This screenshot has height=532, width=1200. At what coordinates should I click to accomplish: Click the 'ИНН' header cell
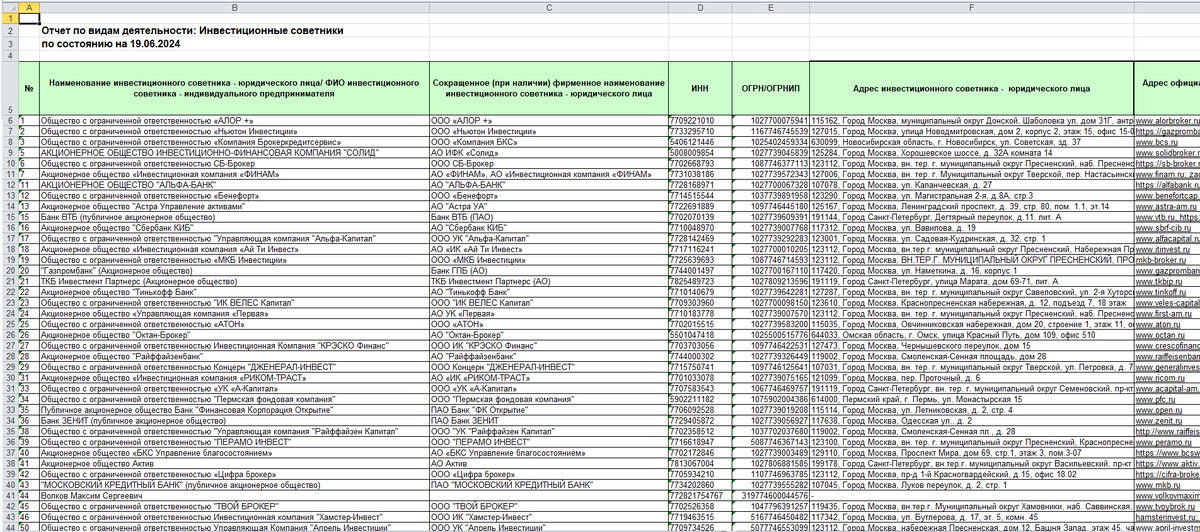(701, 88)
